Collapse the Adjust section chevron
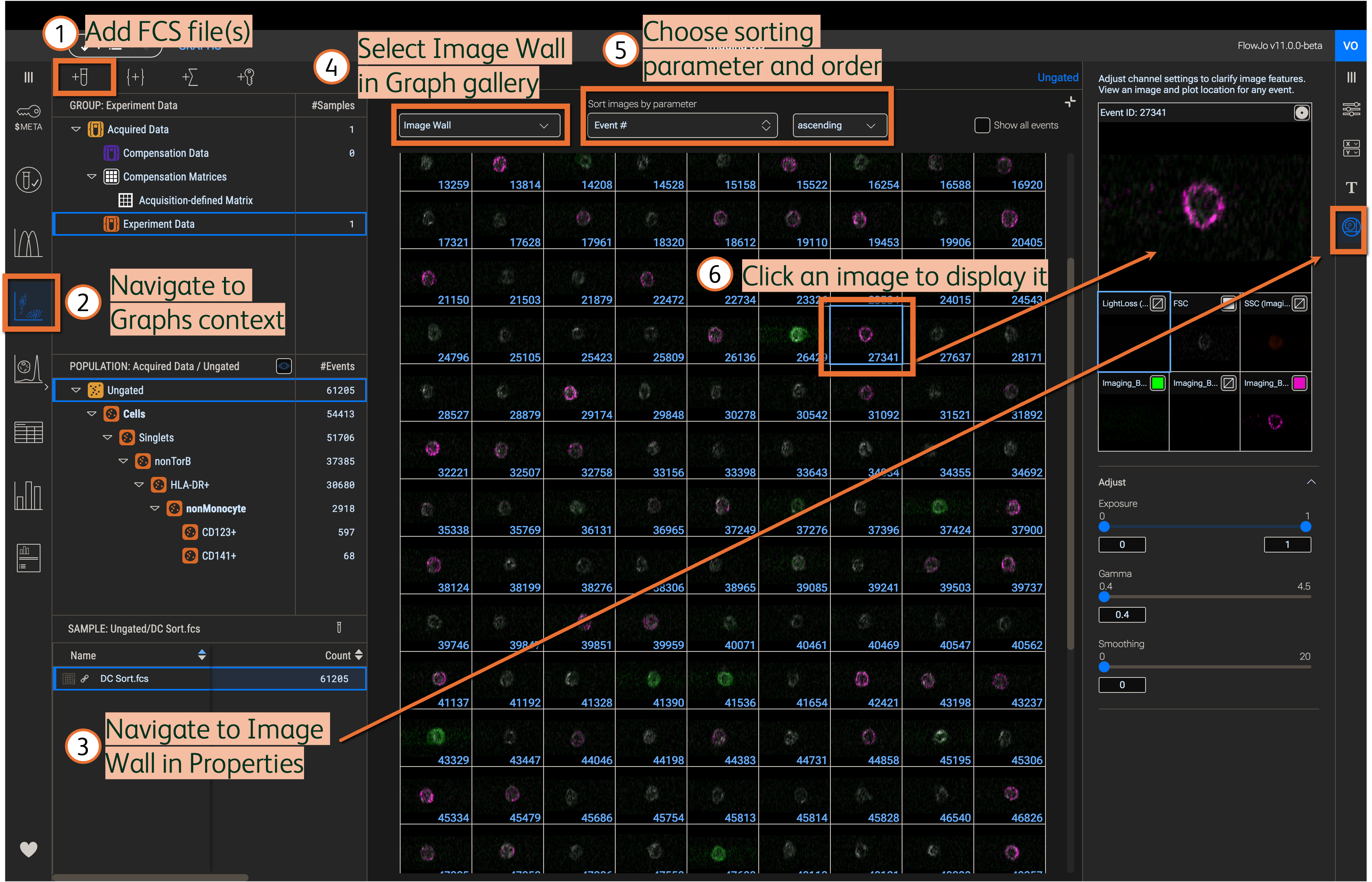Screen dimensions: 1372x882 coord(1311,482)
